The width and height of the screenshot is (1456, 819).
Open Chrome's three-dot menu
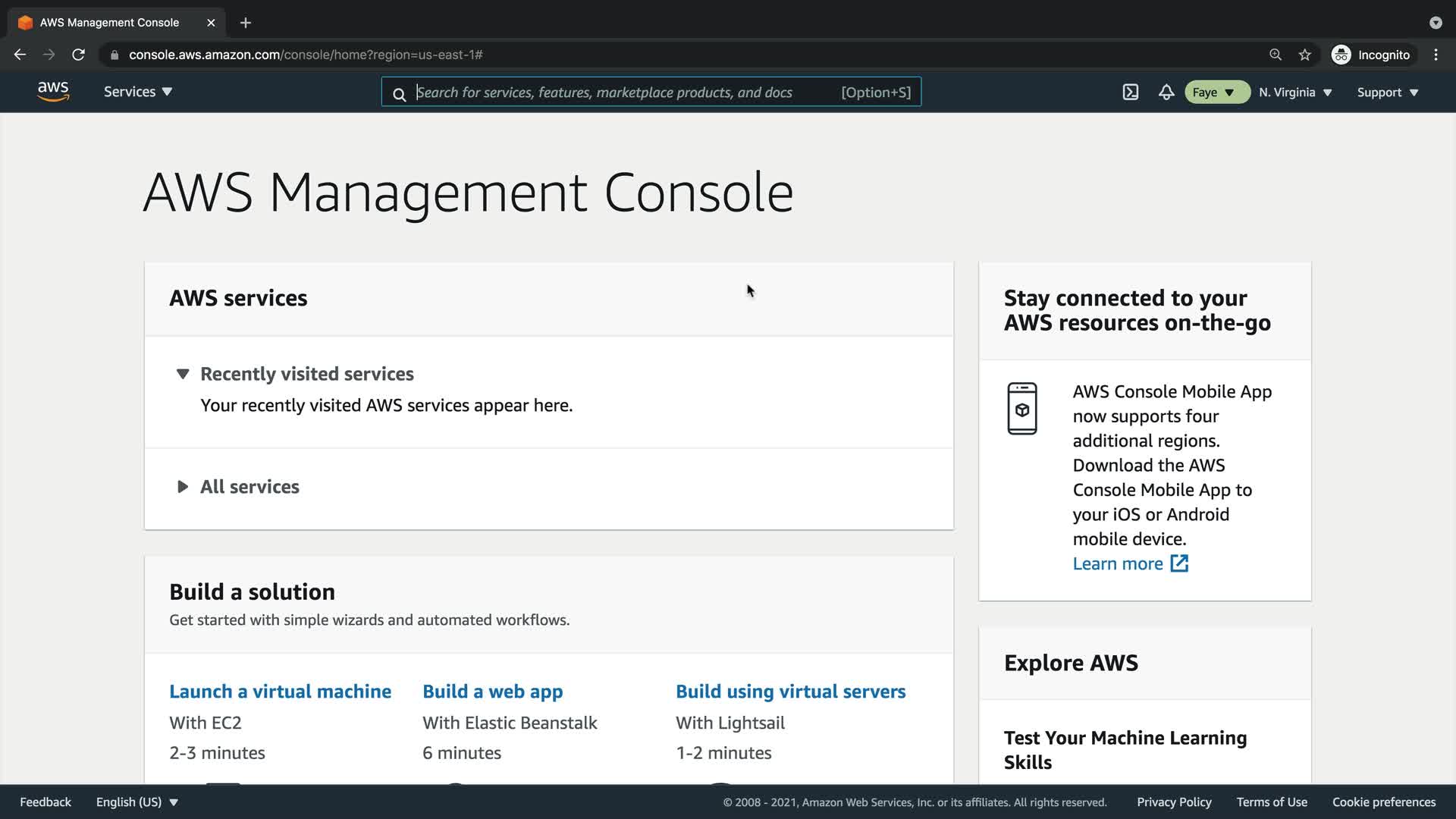1436,55
